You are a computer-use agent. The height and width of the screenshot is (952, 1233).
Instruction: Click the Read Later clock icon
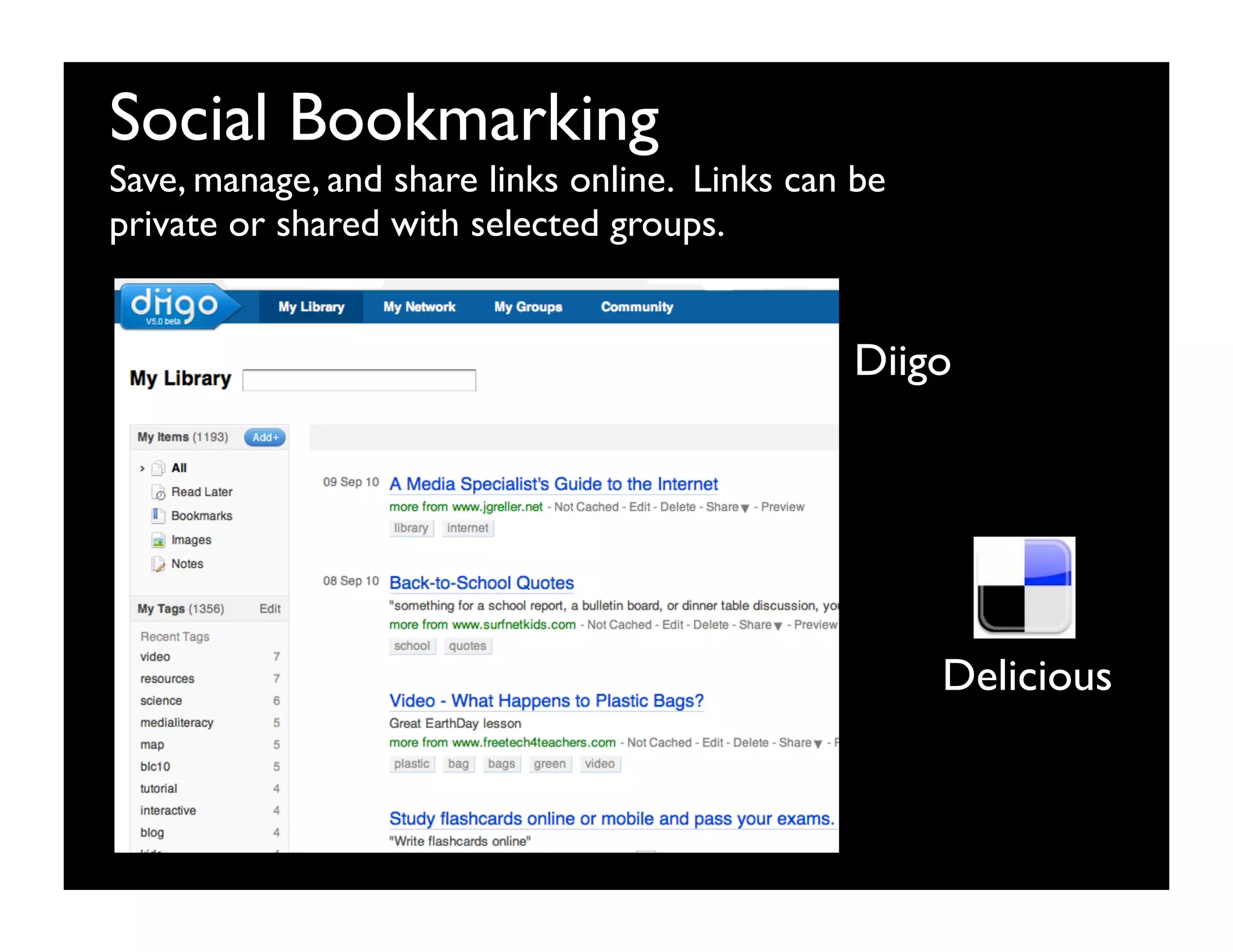tap(158, 492)
